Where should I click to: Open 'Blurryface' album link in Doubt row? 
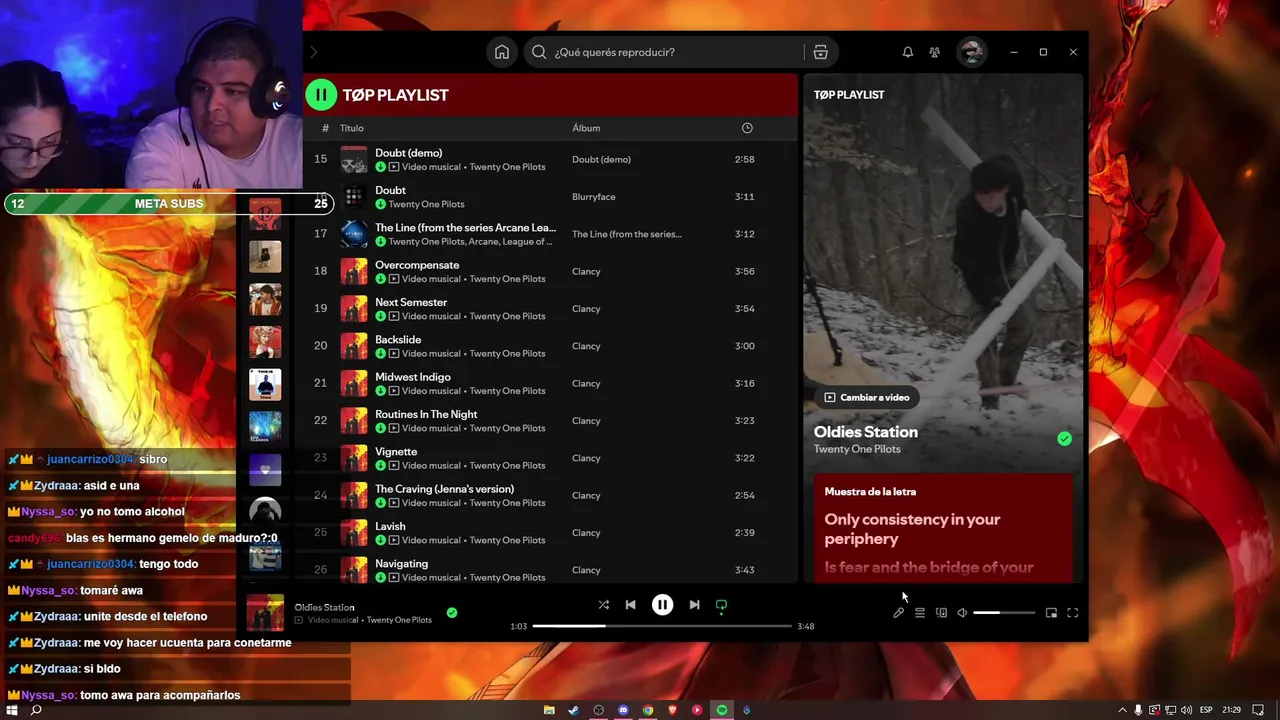coord(594,197)
